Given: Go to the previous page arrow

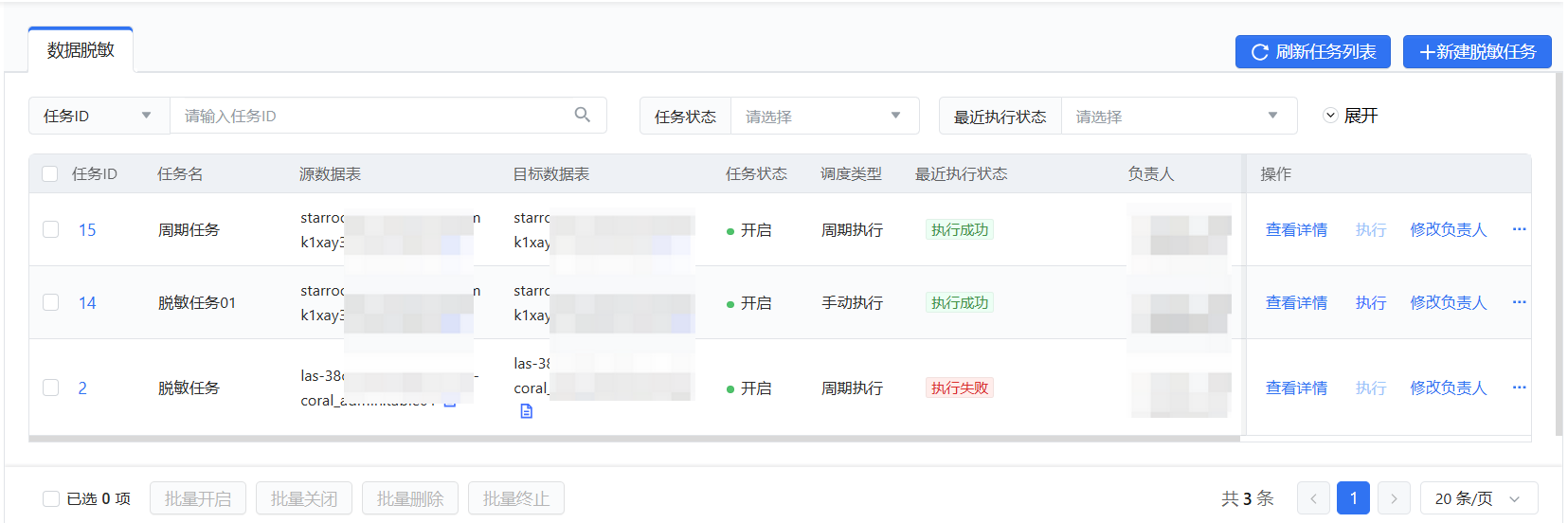Looking at the screenshot, I should 1313,498.
